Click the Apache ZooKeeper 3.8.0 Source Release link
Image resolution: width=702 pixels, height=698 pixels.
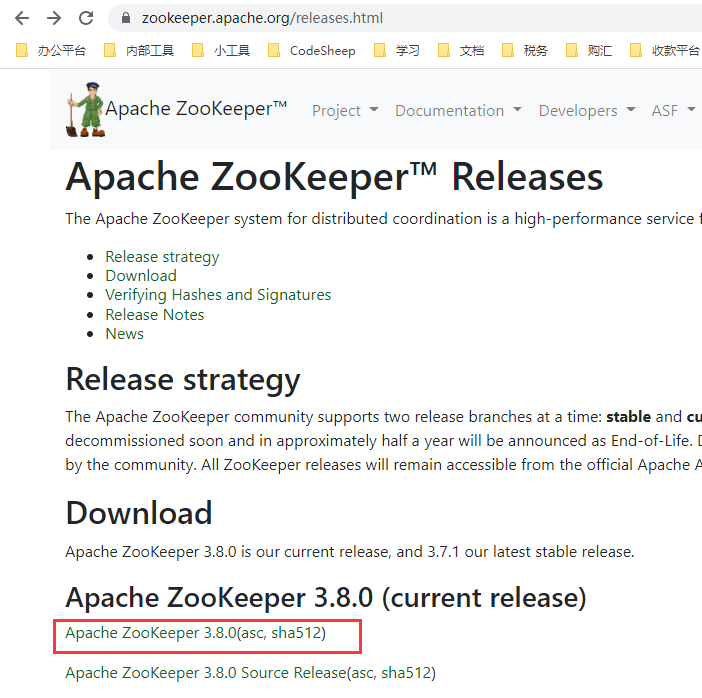pos(204,673)
